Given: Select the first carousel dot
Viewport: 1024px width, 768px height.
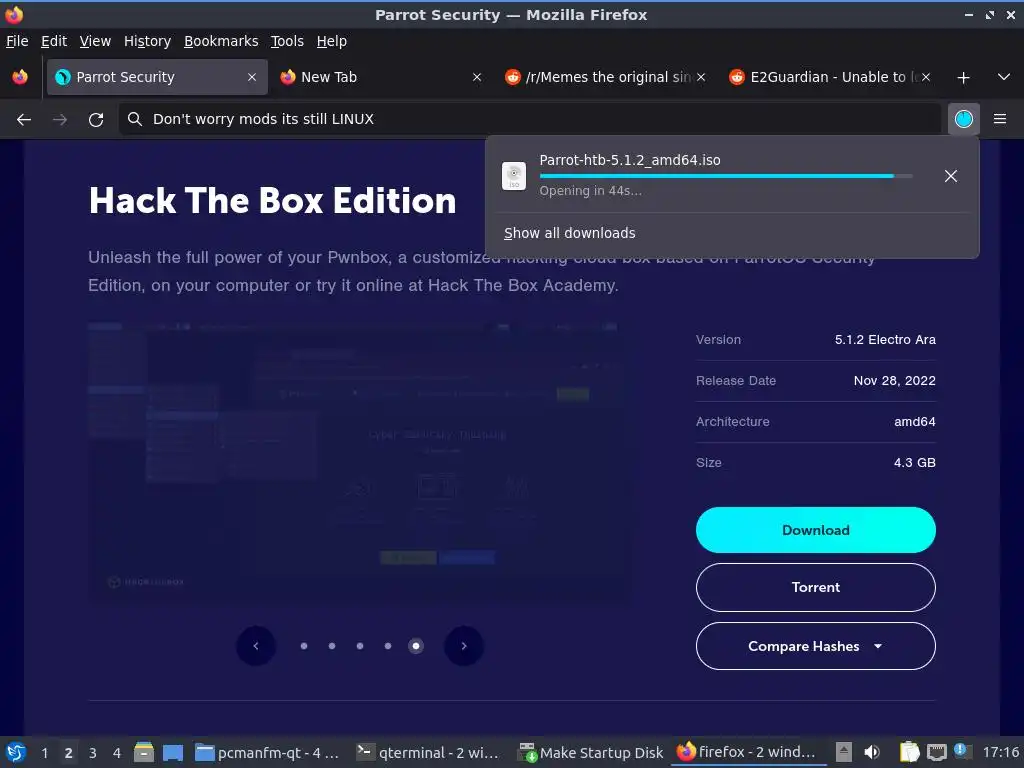Looking at the screenshot, I should tap(304, 646).
